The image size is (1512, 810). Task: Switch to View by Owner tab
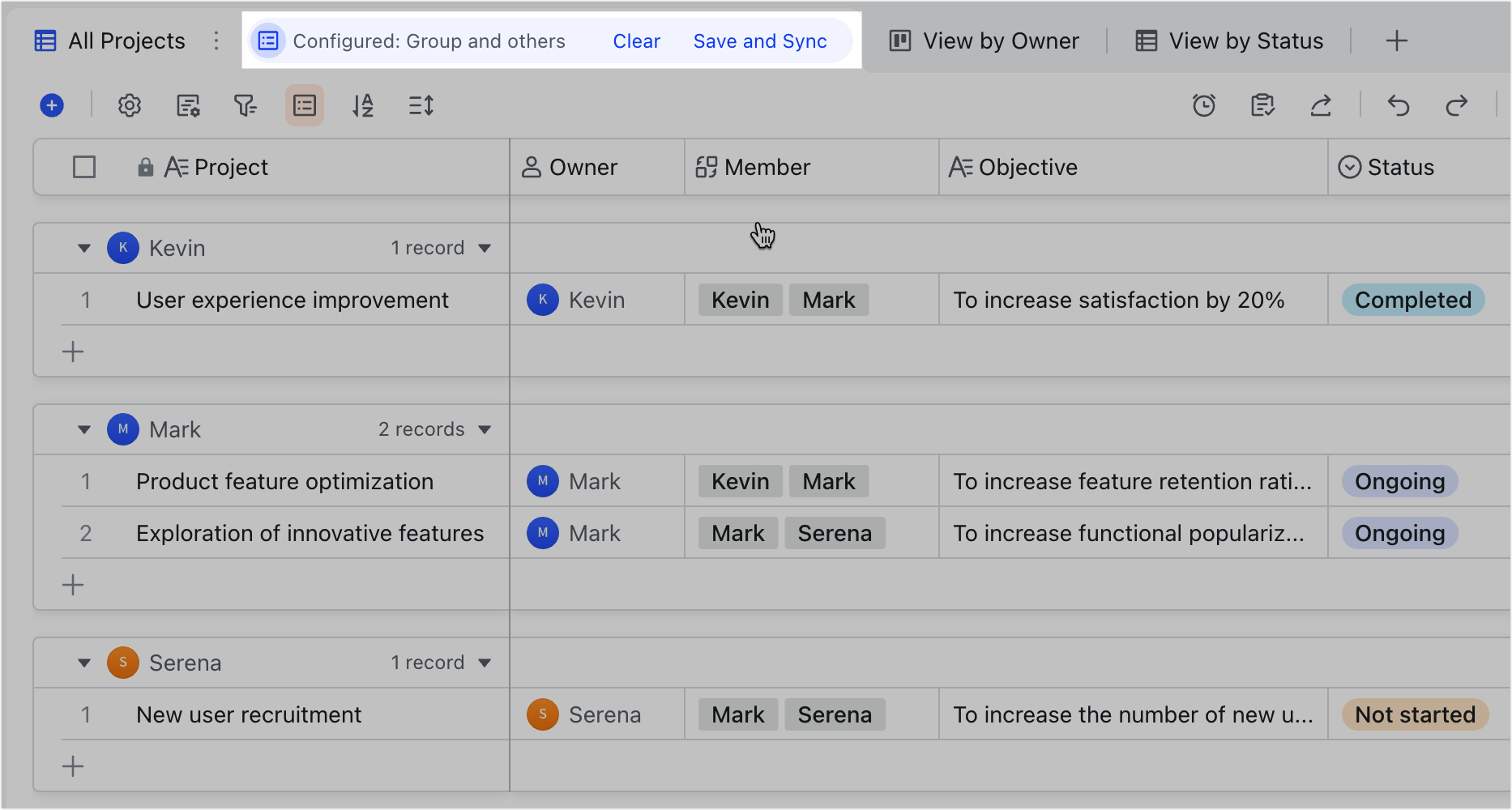(x=985, y=40)
